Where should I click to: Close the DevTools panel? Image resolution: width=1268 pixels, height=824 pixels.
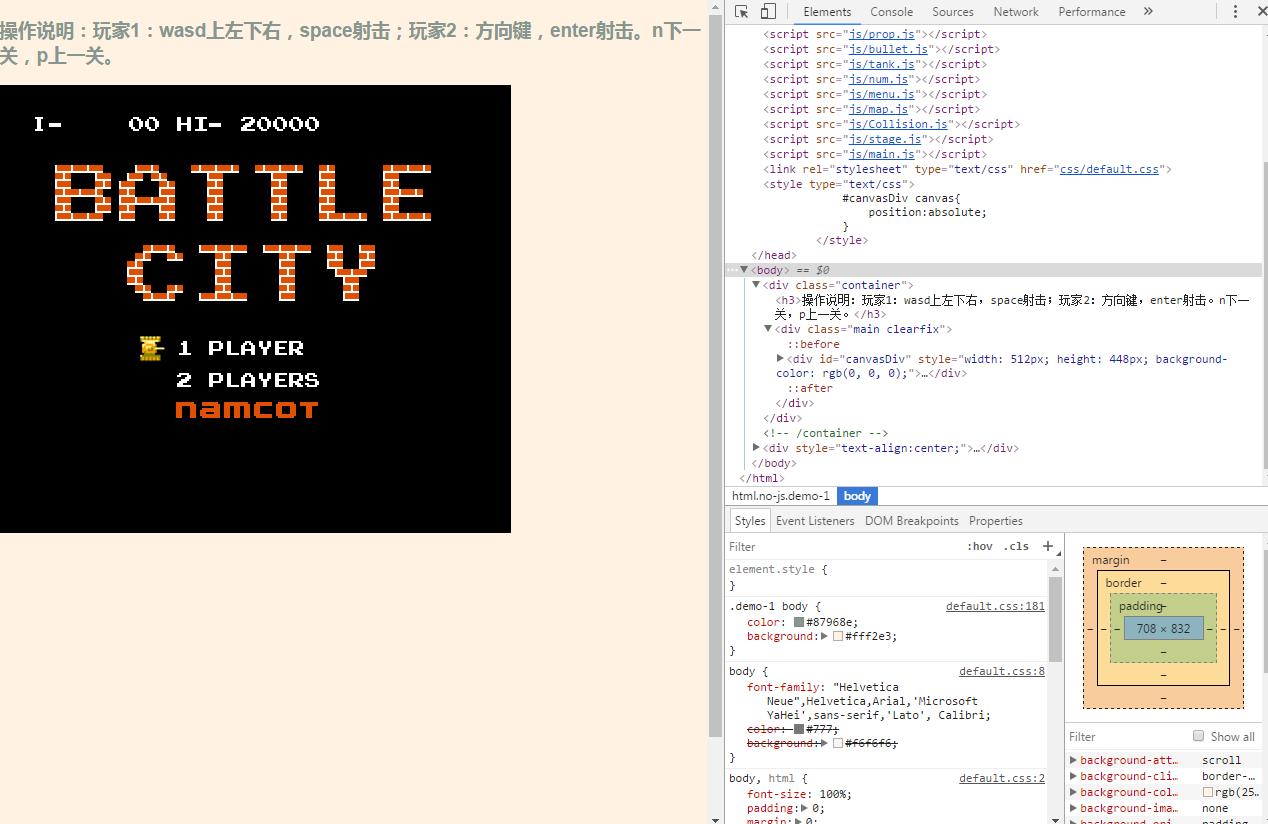pos(1261,12)
